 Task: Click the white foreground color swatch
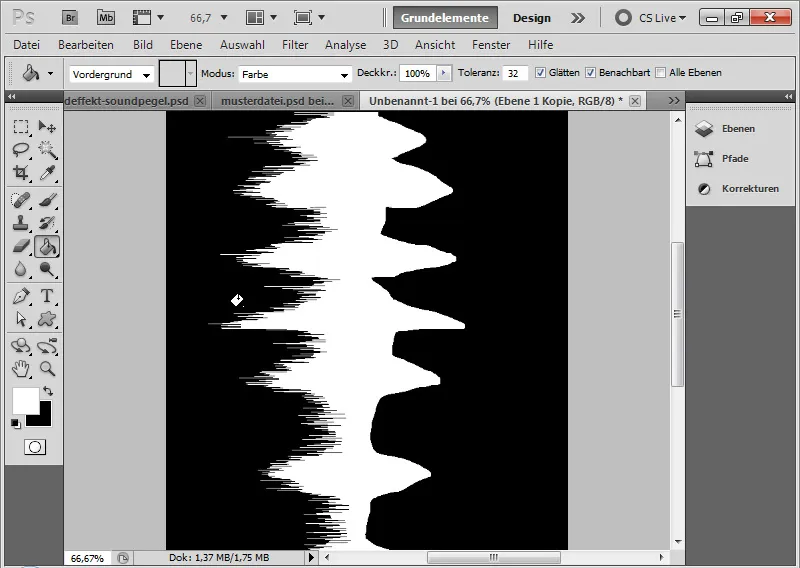pos(24,400)
